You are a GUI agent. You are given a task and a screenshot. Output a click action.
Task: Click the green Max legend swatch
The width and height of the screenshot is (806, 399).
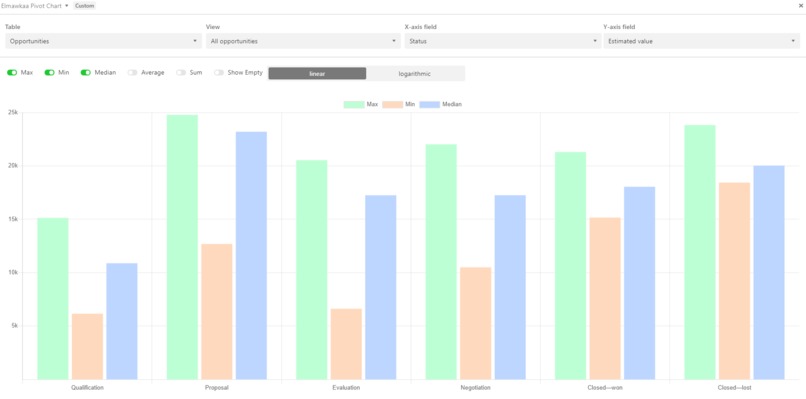(x=354, y=104)
